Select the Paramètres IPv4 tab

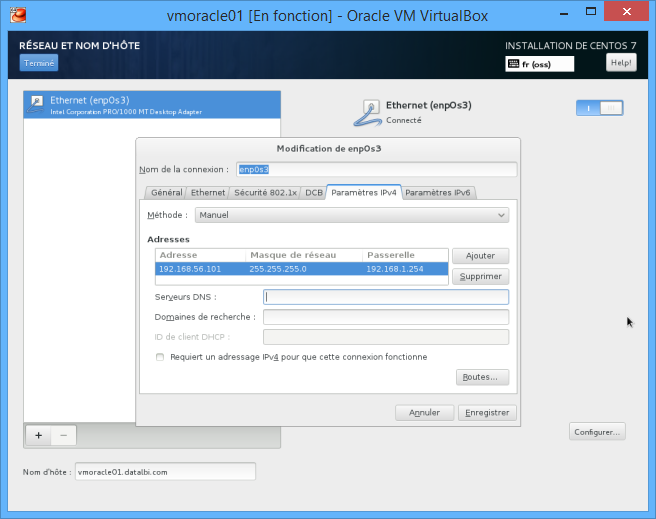click(x=364, y=192)
